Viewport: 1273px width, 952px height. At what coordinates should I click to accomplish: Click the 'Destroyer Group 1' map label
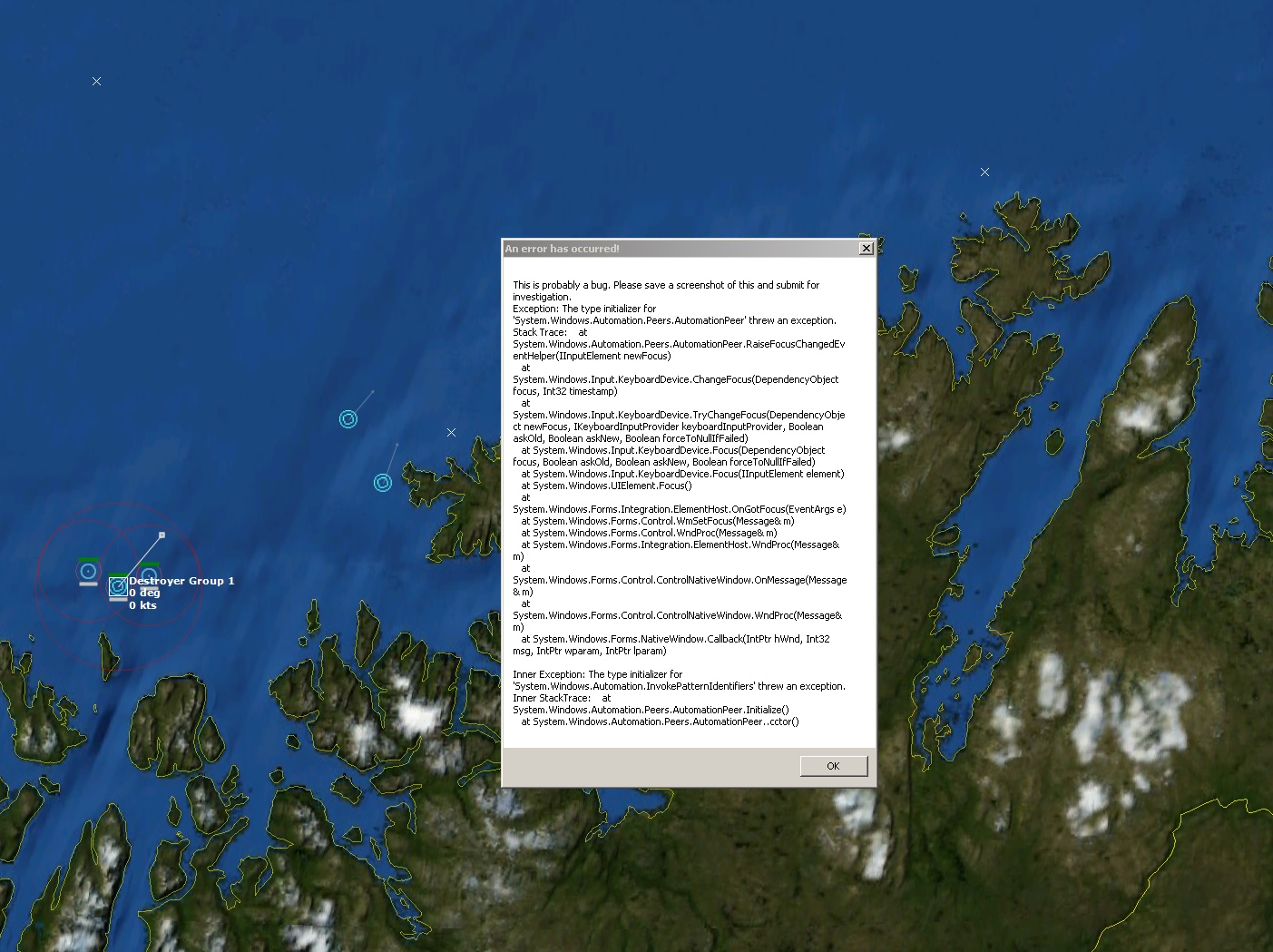click(181, 581)
